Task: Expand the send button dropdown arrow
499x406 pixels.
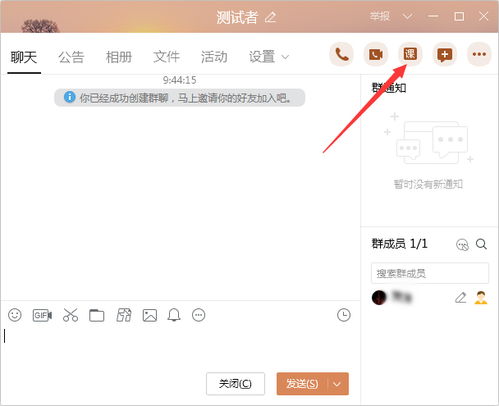Action: point(337,384)
